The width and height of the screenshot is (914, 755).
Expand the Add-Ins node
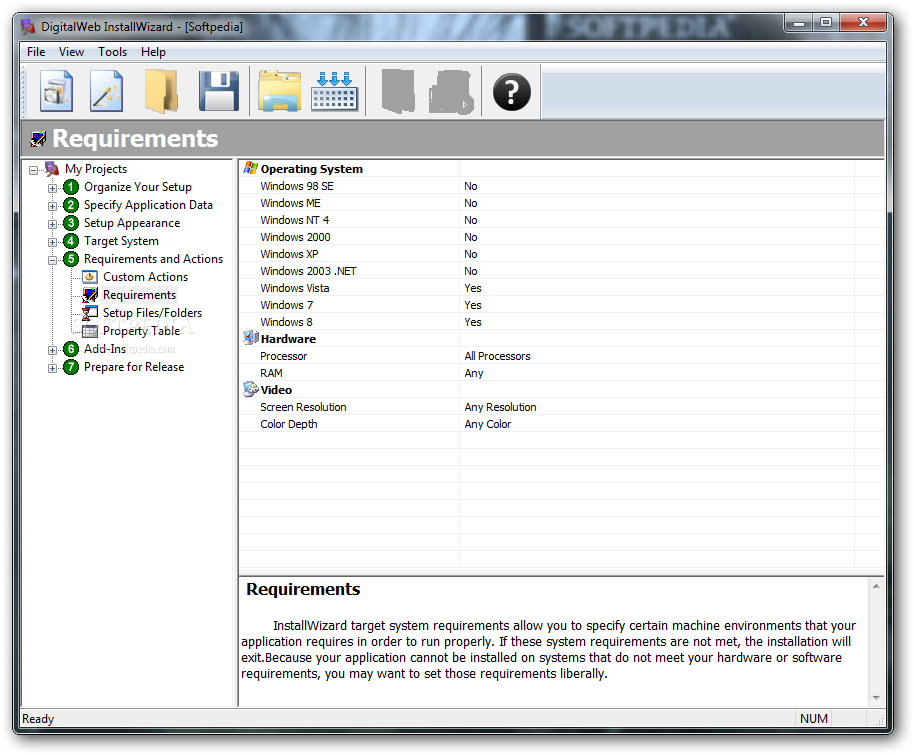(x=52, y=350)
